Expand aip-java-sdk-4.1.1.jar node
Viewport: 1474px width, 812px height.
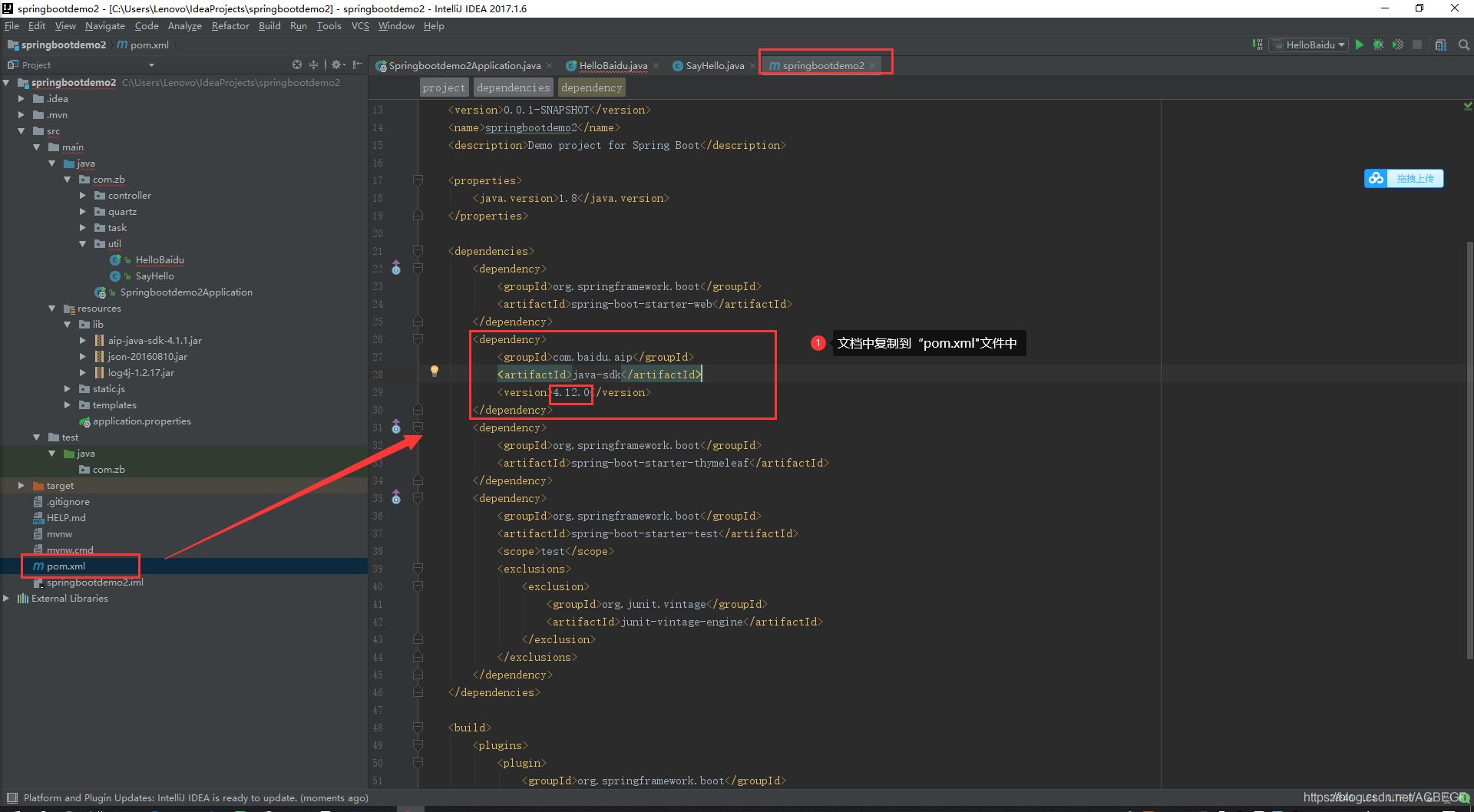(83, 341)
